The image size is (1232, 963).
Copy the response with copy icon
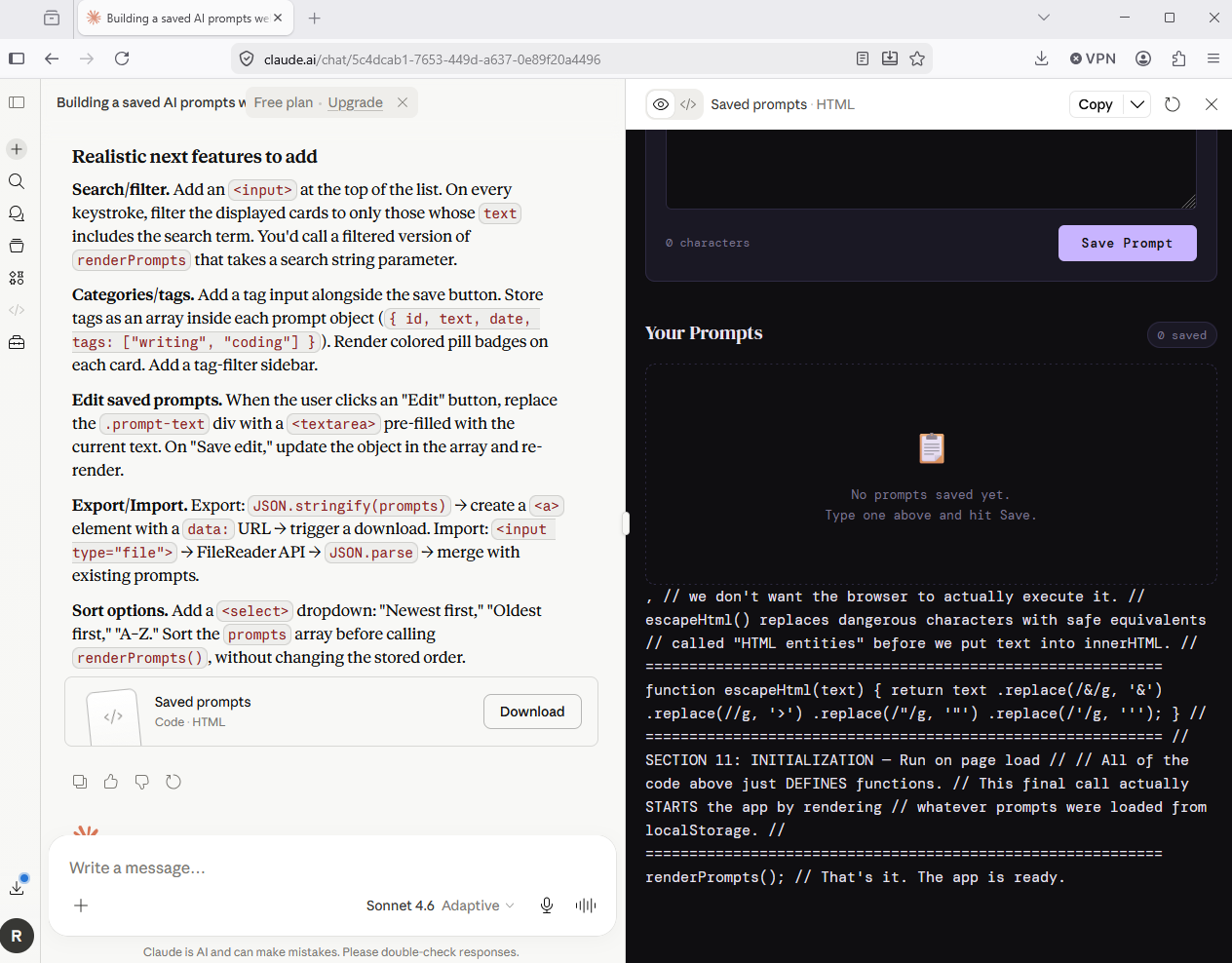coord(80,782)
